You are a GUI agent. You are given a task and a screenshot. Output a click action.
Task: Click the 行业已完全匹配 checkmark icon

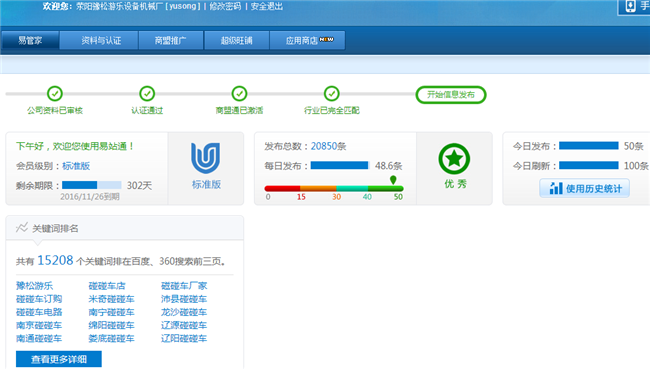tap(332, 94)
